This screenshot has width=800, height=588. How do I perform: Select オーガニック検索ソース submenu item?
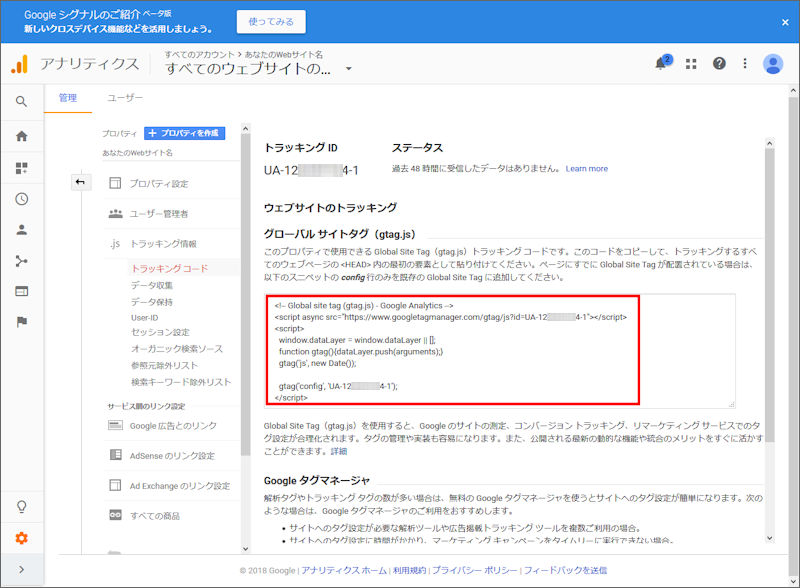click(x=177, y=349)
